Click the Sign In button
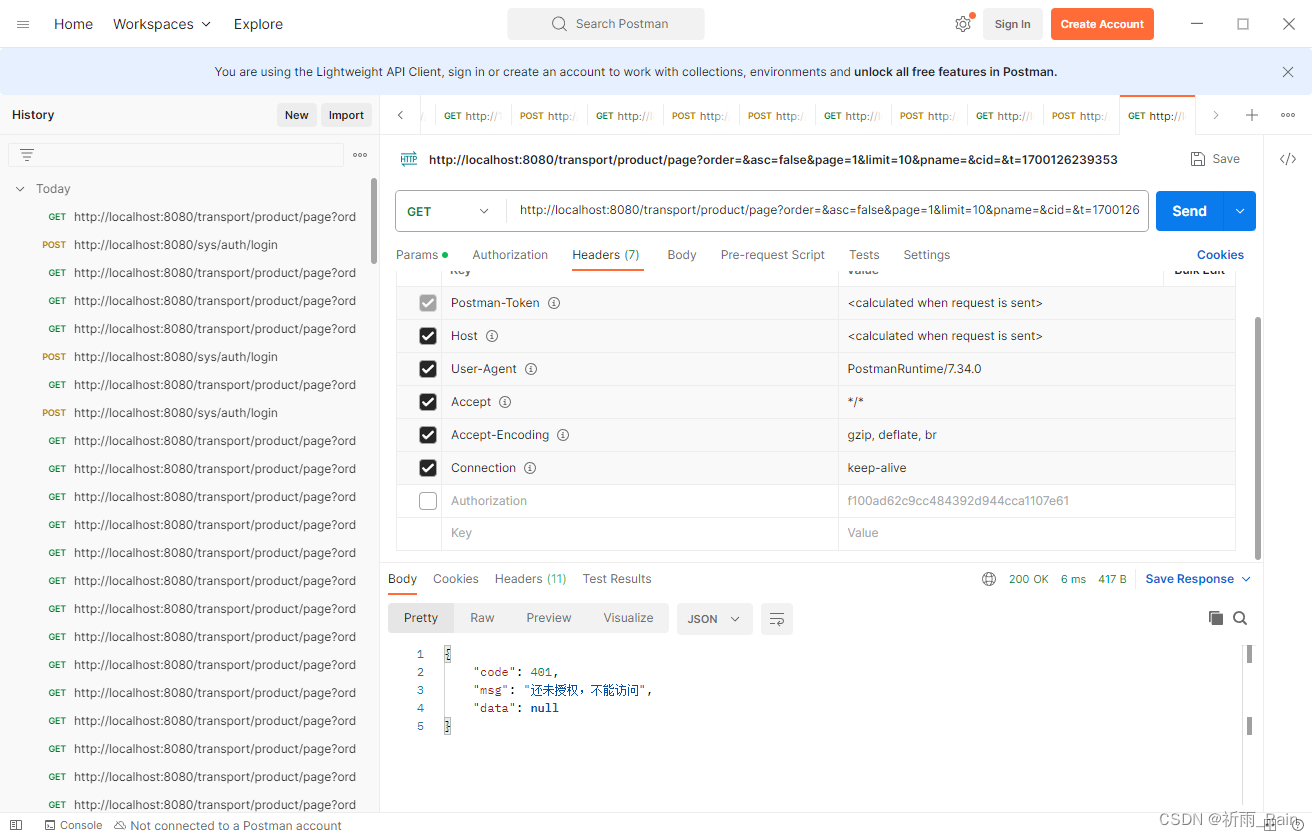Screen dimensions: 1312x837 [1013, 24]
